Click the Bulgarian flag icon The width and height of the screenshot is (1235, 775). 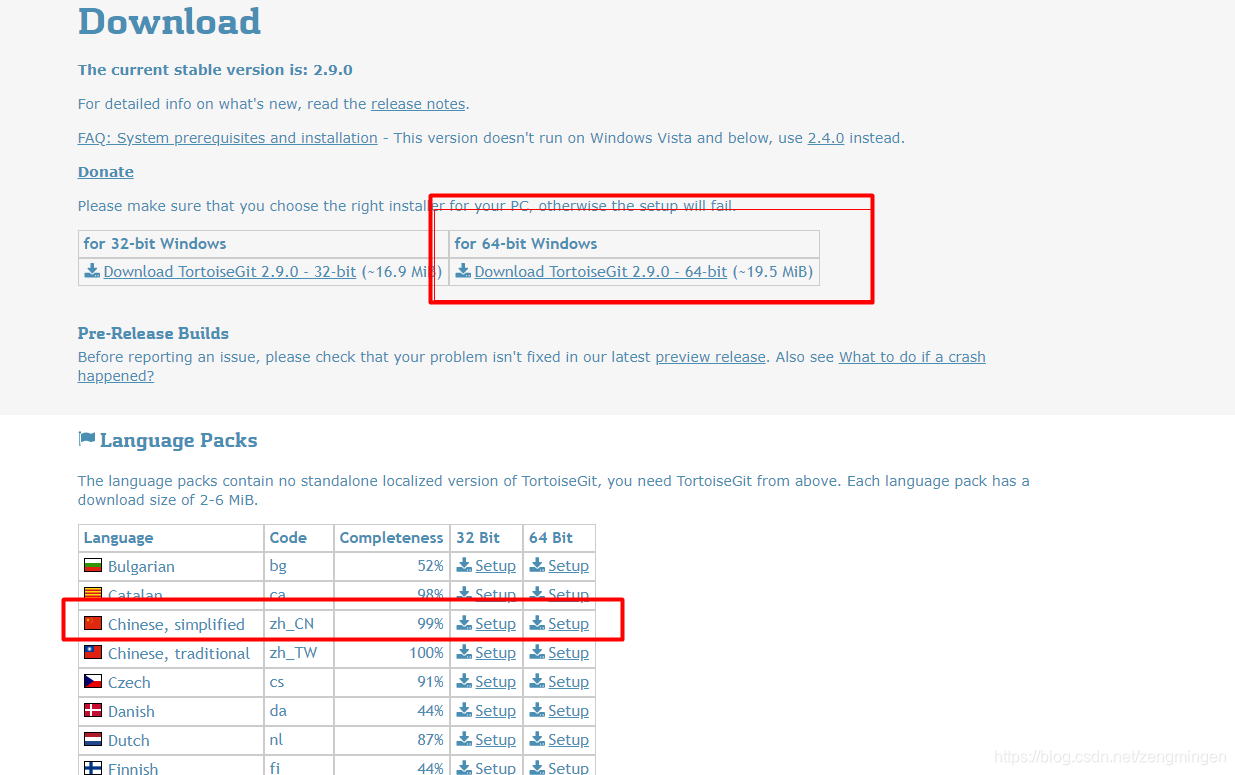pyautogui.click(x=93, y=566)
